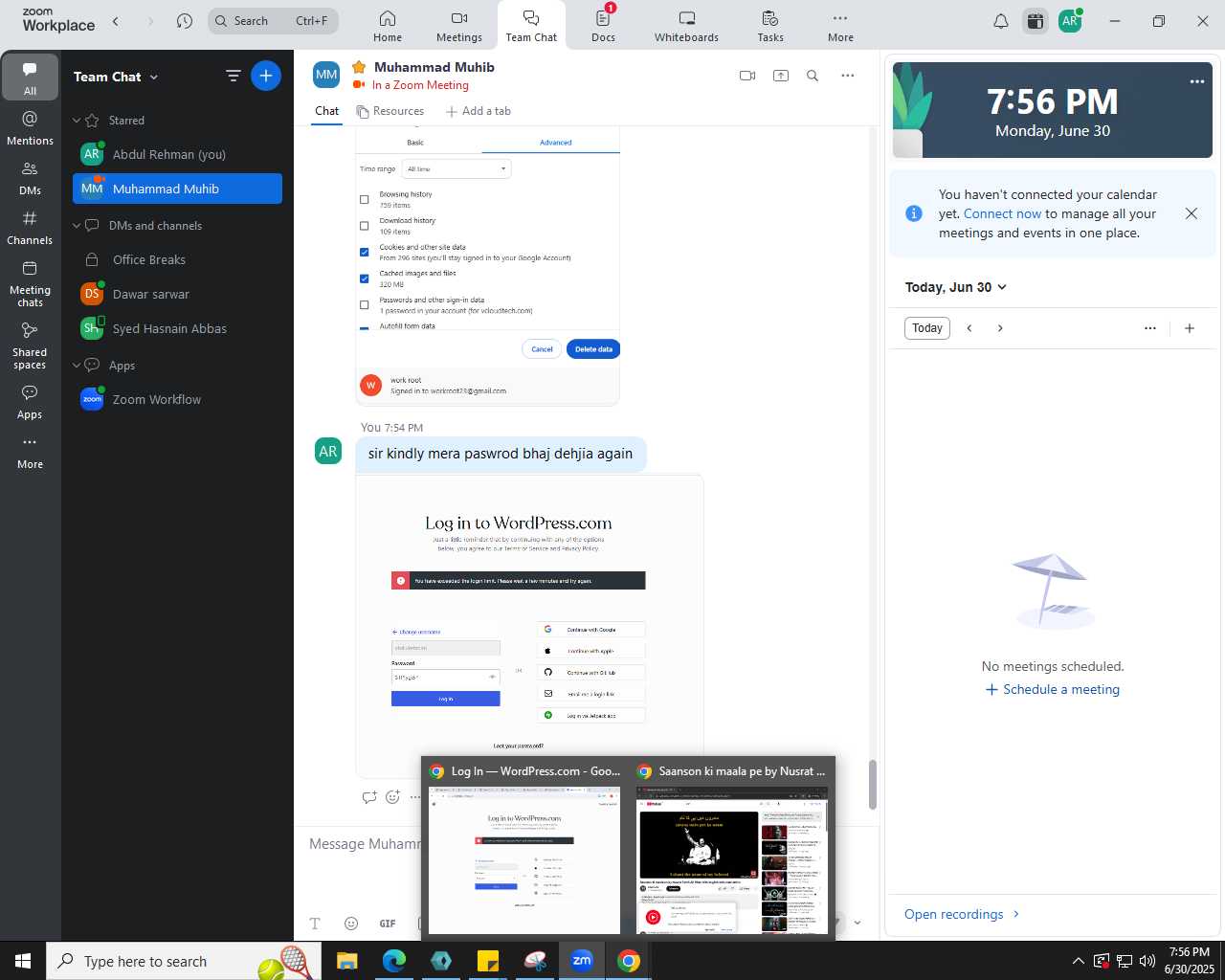The image size is (1225, 980).
Task: Switch to the Meetings tab
Action: click(x=459, y=26)
